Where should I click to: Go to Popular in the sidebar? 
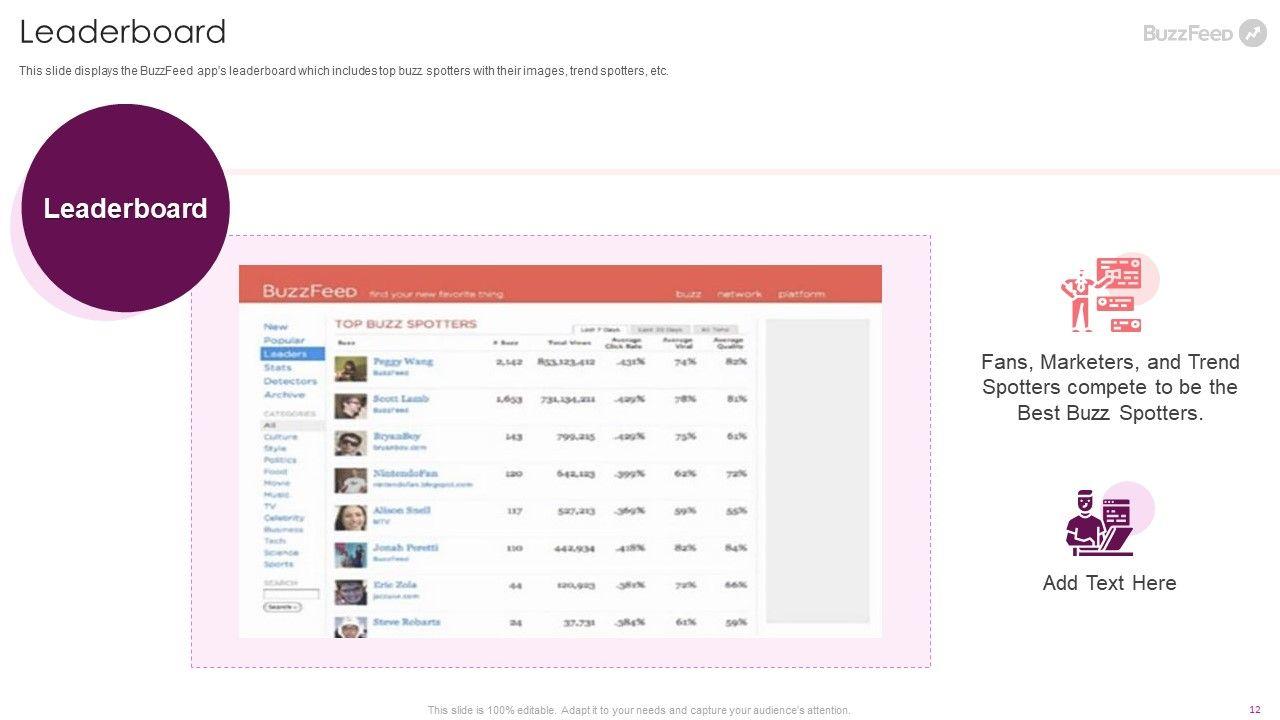coord(284,341)
